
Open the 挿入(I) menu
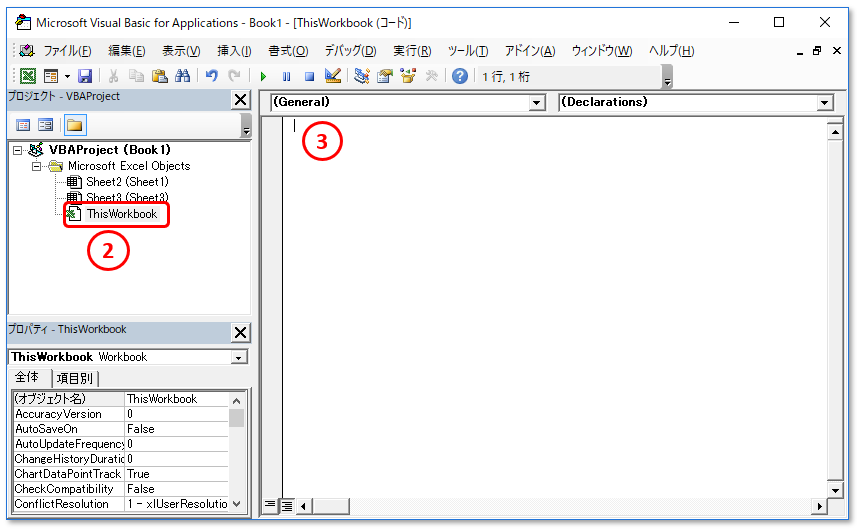tap(234, 51)
